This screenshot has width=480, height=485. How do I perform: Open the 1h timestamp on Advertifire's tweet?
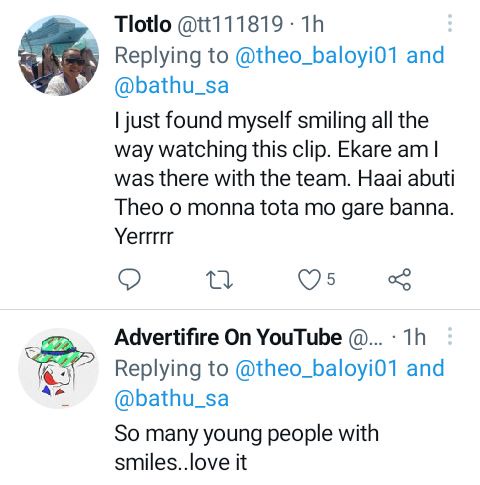pos(414,337)
